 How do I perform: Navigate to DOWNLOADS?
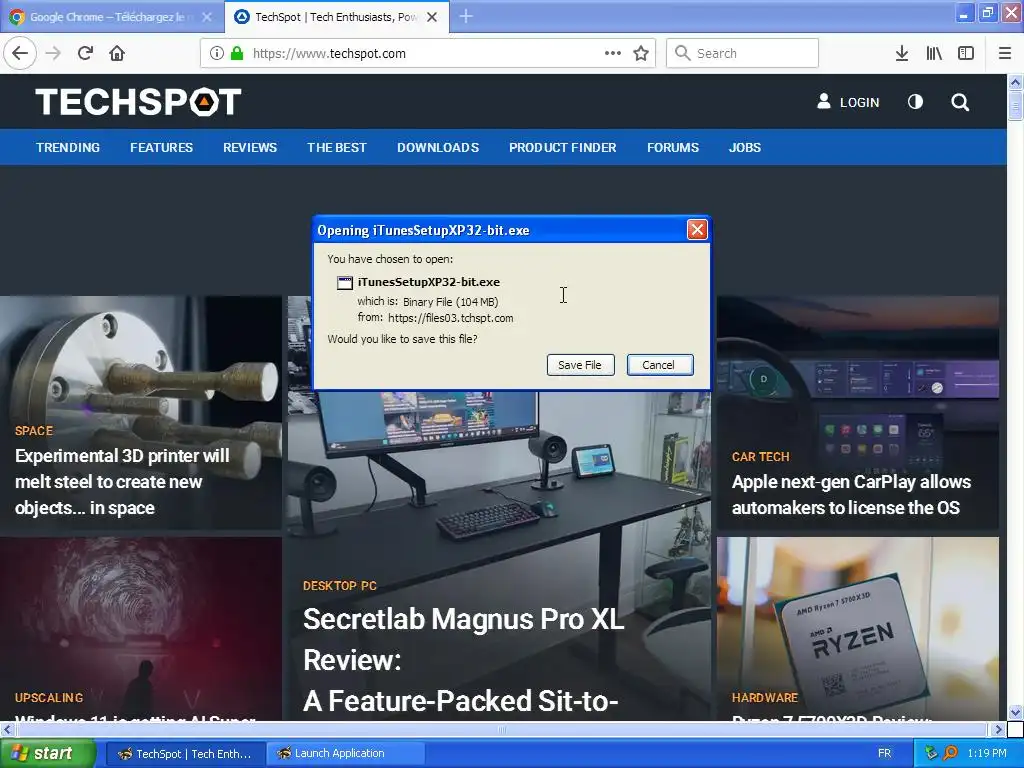[x=438, y=148]
